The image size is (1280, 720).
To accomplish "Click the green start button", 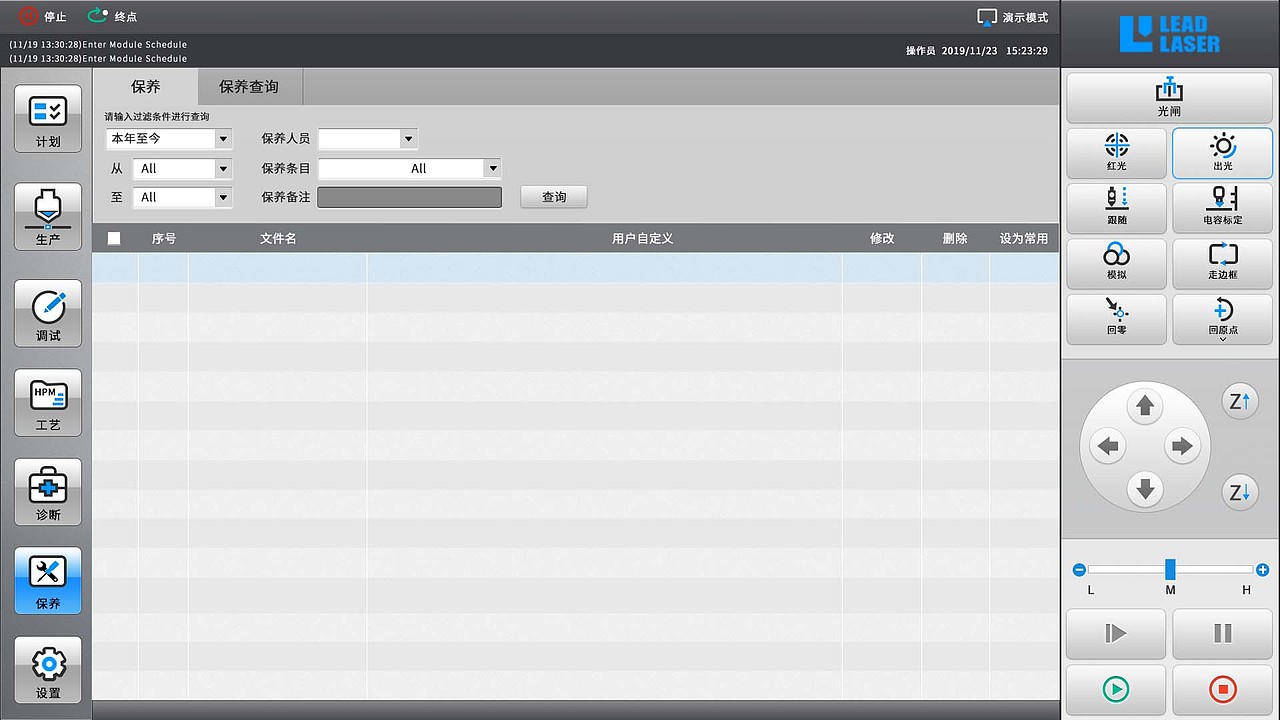I will click(x=1116, y=689).
